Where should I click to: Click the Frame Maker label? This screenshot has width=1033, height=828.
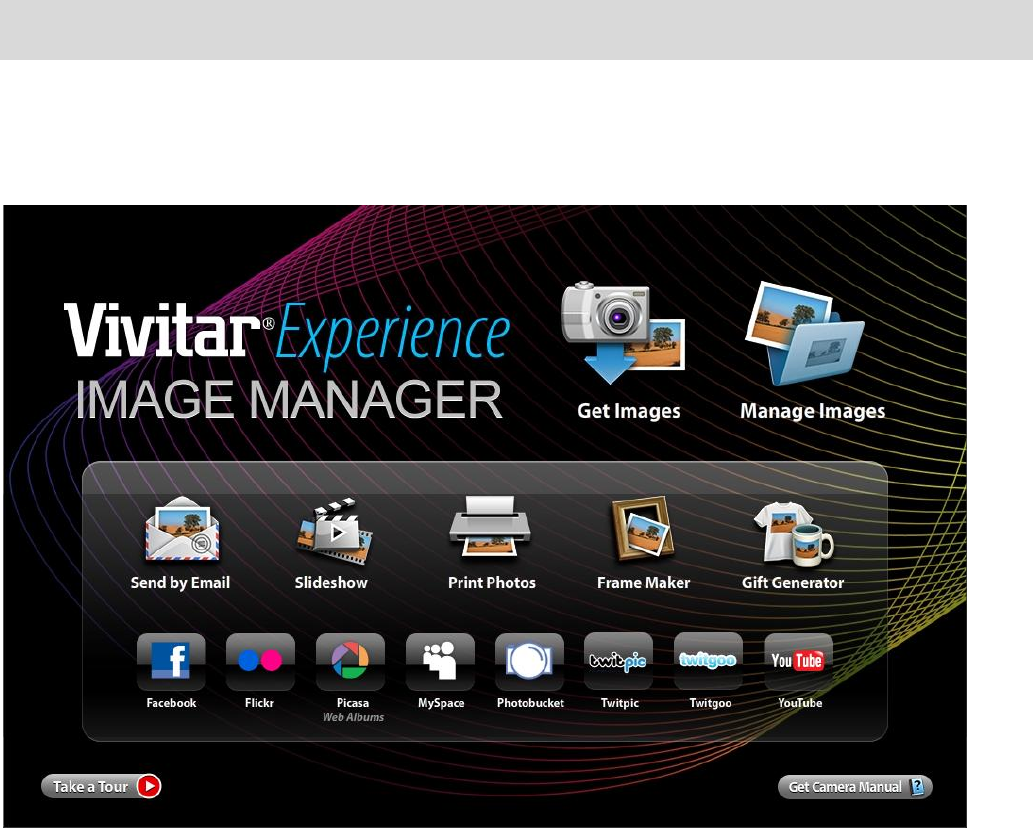[643, 583]
